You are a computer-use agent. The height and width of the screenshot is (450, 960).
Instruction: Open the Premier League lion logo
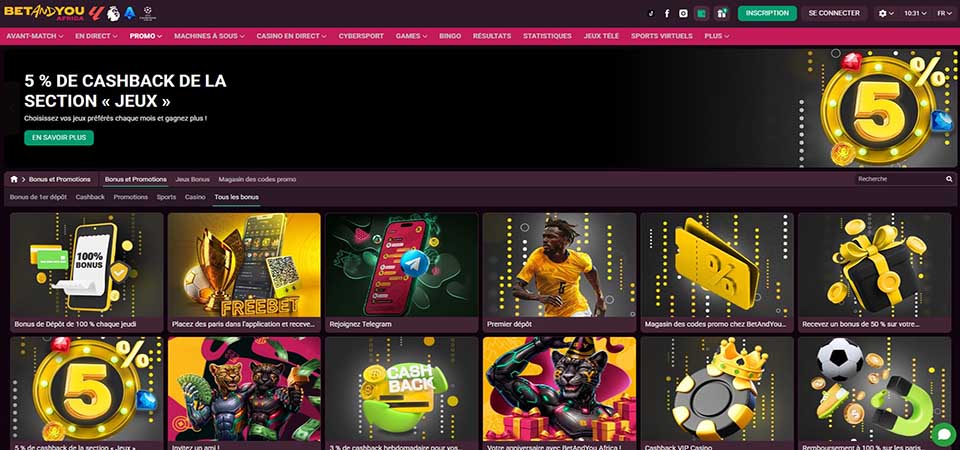pyautogui.click(x=113, y=13)
